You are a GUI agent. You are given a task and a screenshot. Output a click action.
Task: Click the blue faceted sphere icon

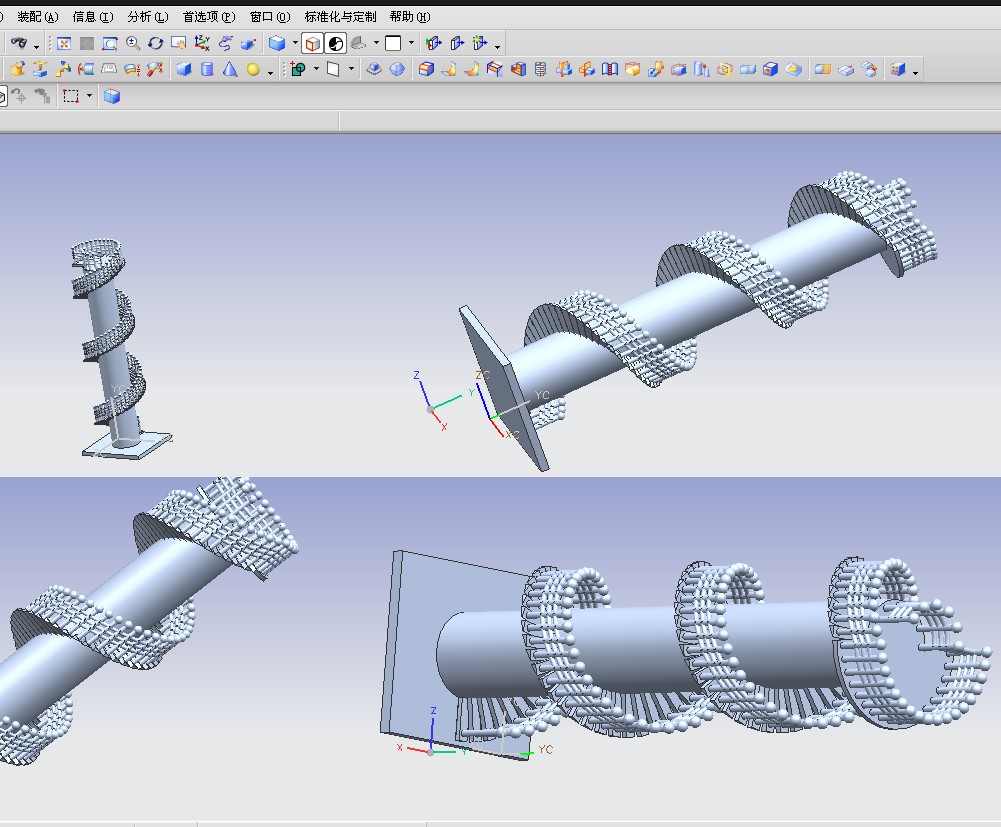point(397,69)
